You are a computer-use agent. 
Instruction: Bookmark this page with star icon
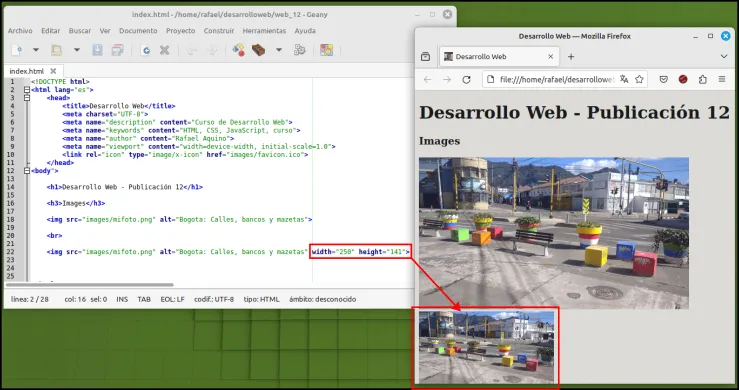pos(639,79)
